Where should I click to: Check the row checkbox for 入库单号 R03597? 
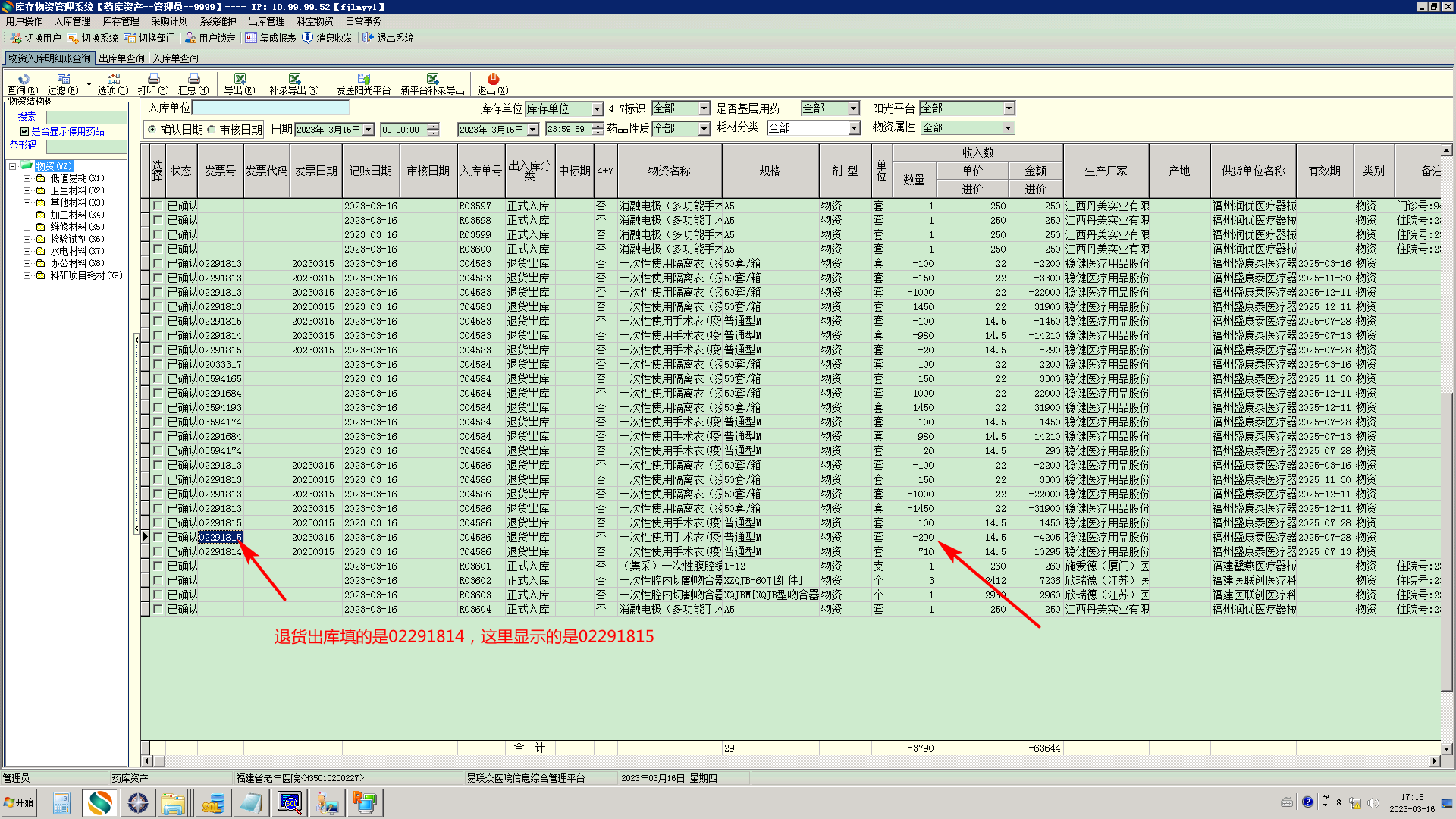click(x=158, y=206)
